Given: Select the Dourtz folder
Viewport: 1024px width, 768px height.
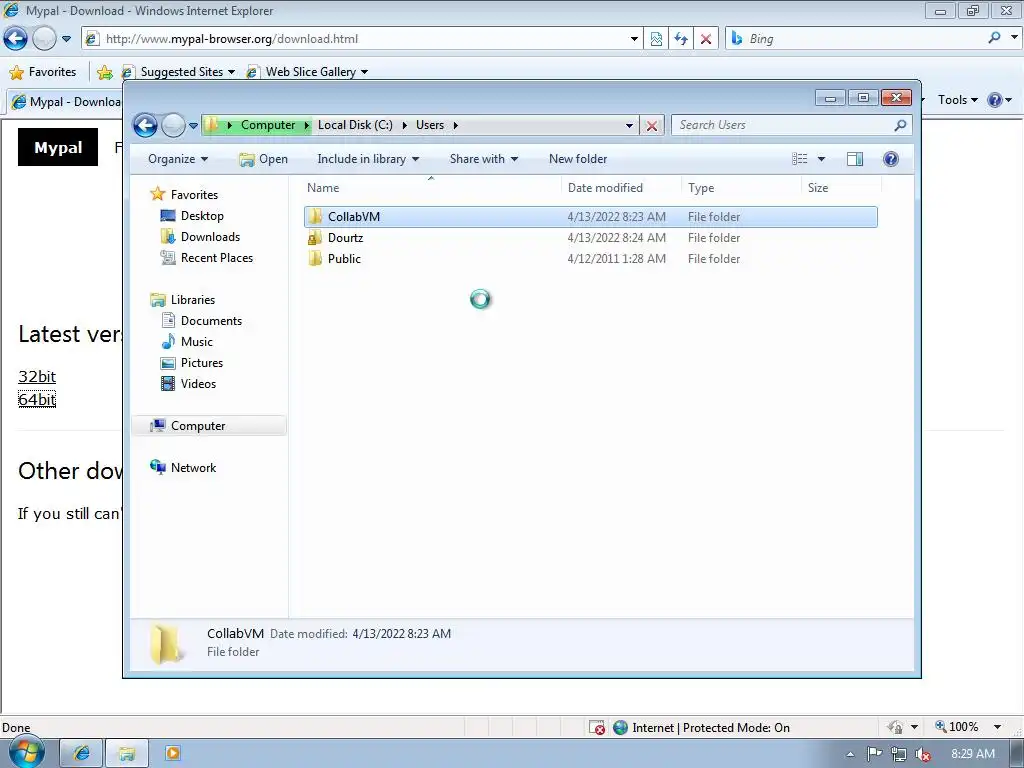Looking at the screenshot, I should [x=590, y=238].
